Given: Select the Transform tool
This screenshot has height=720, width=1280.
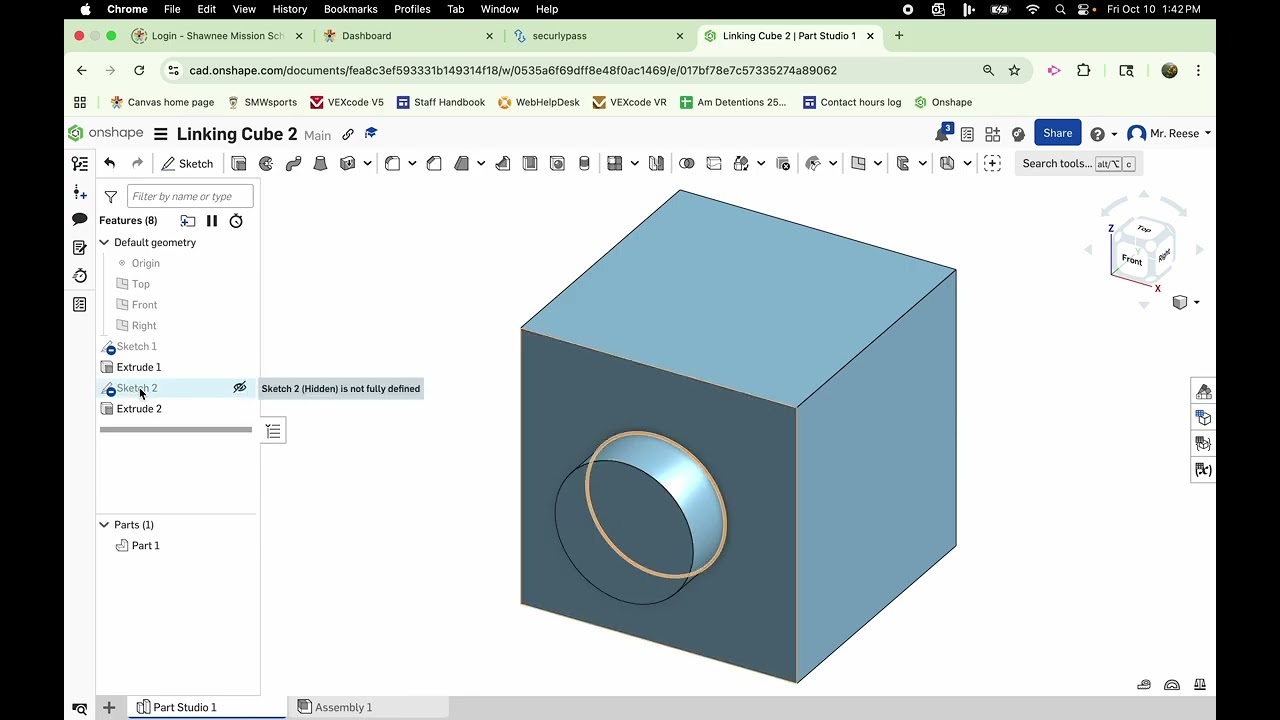Looking at the screenshot, I should tap(741, 163).
